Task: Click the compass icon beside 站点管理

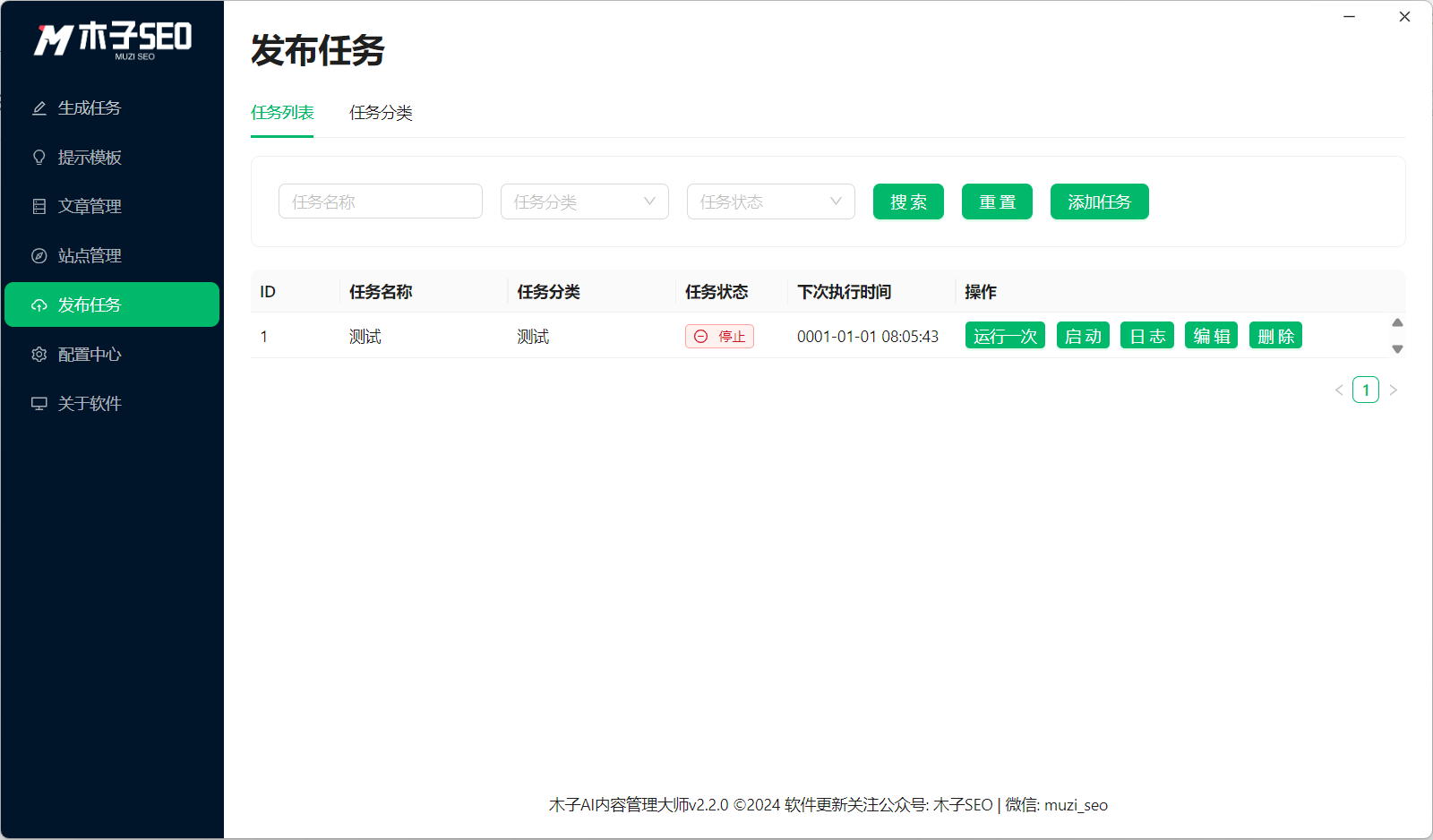Action: [x=39, y=256]
